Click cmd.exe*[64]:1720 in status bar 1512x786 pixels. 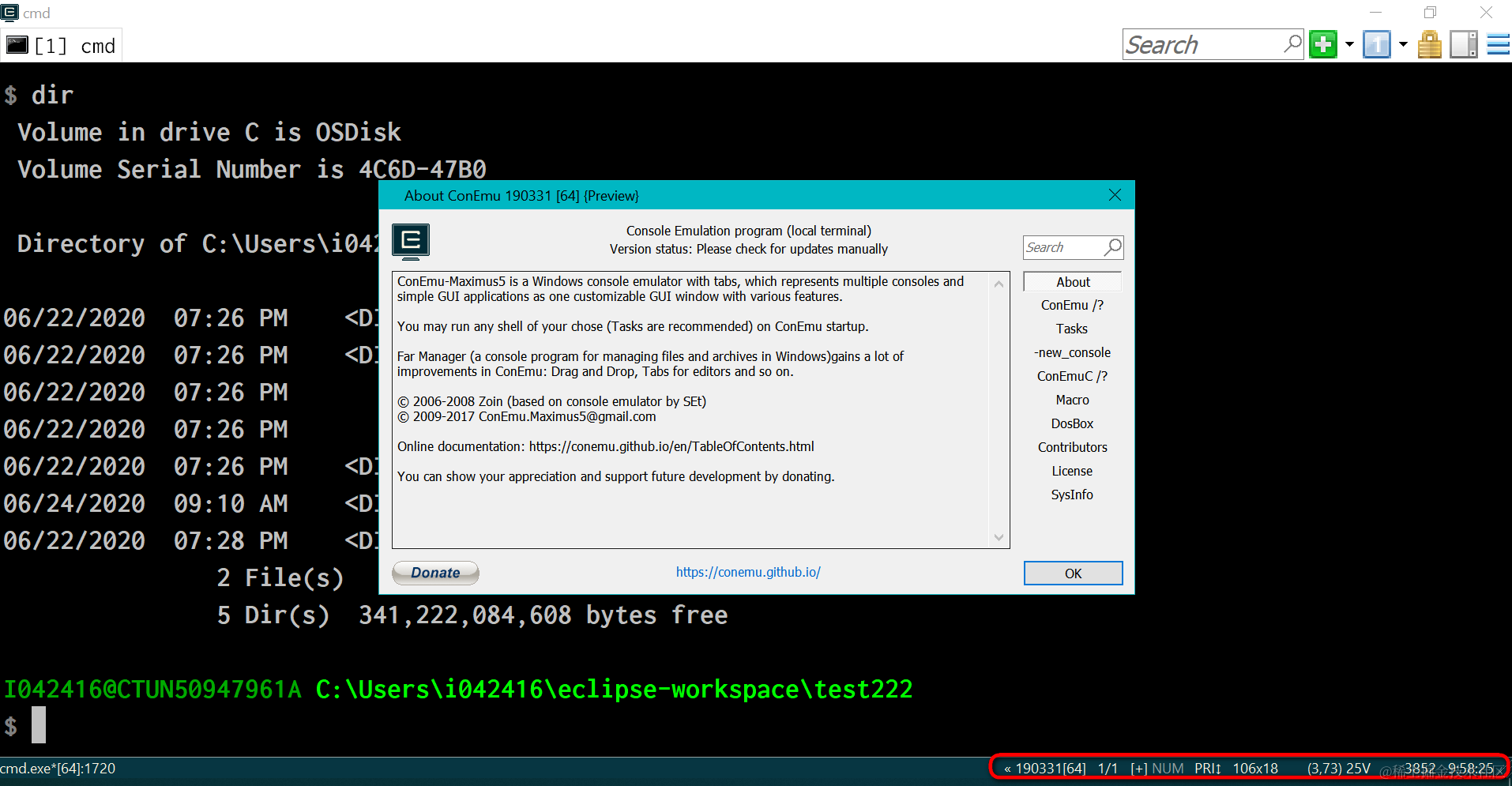58,769
